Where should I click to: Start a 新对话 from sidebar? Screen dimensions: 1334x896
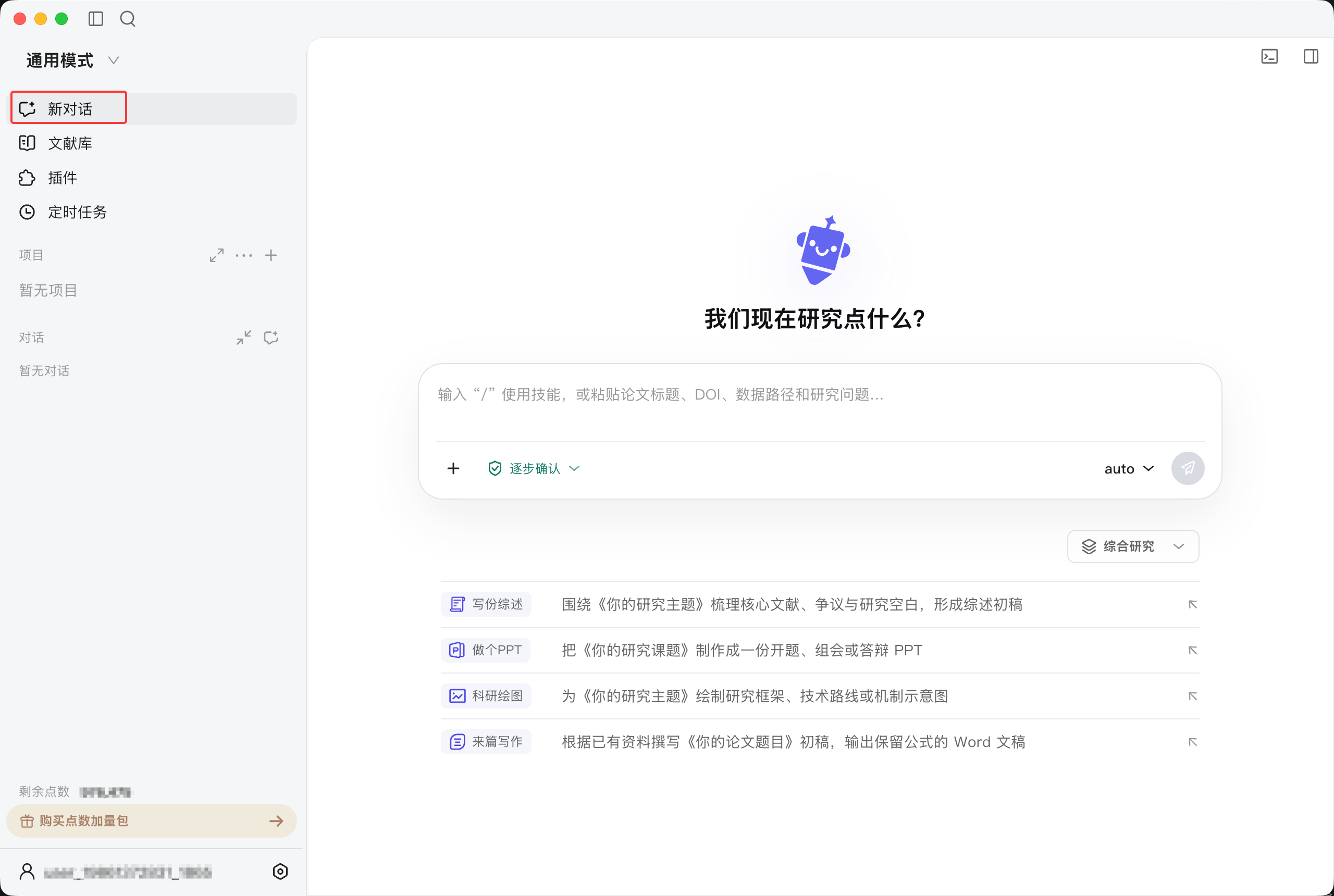[x=152, y=108]
